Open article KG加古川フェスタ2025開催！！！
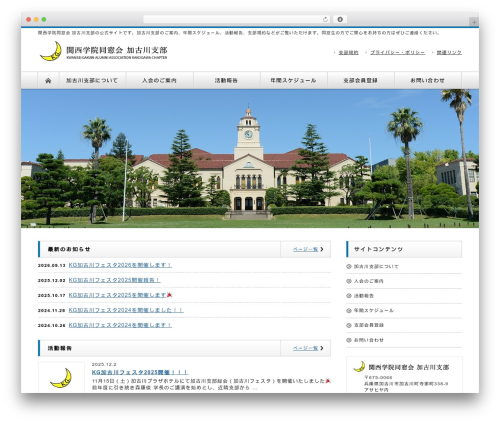 point(140,372)
